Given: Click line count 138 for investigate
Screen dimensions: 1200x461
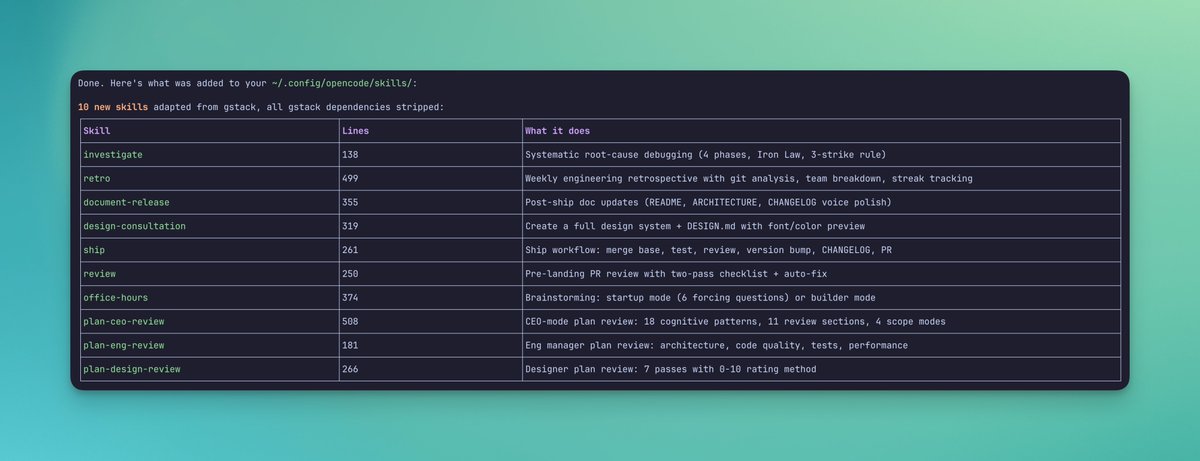Looking at the screenshot, I should [x=349, y=155].
